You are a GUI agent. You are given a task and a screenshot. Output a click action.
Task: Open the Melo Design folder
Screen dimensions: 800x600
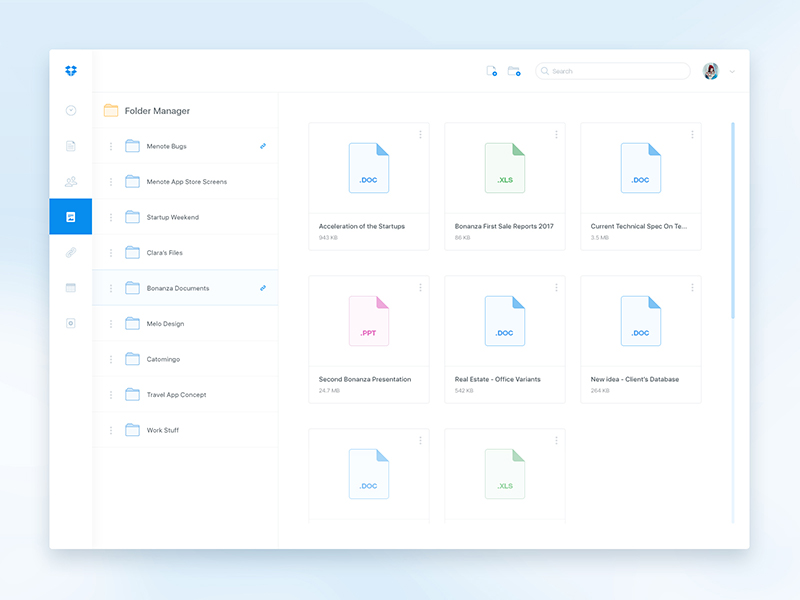pos(165,324)
